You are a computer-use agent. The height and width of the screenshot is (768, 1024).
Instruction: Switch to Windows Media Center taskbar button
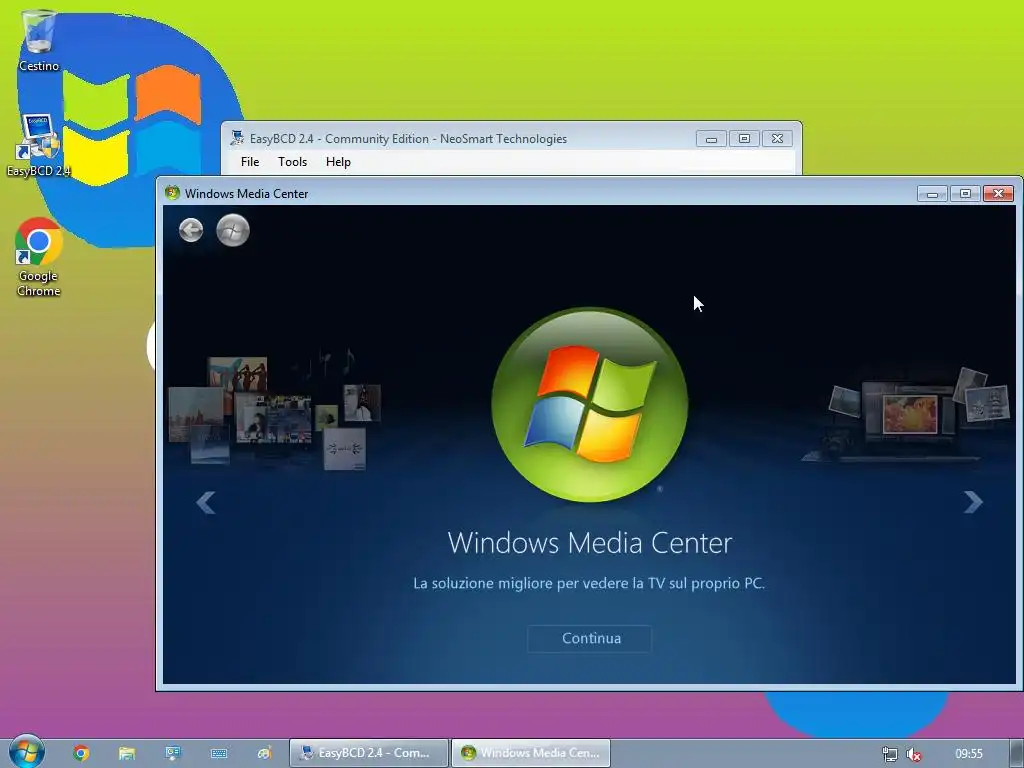(x=531, y=753)
